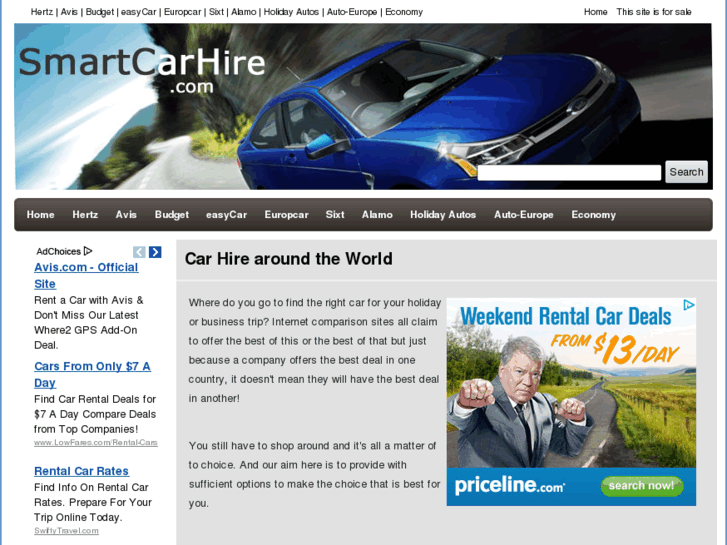The image size is (727, 545).
Task: Click the AdChoices triangle icon in sidebar
Action: point(88,251)
